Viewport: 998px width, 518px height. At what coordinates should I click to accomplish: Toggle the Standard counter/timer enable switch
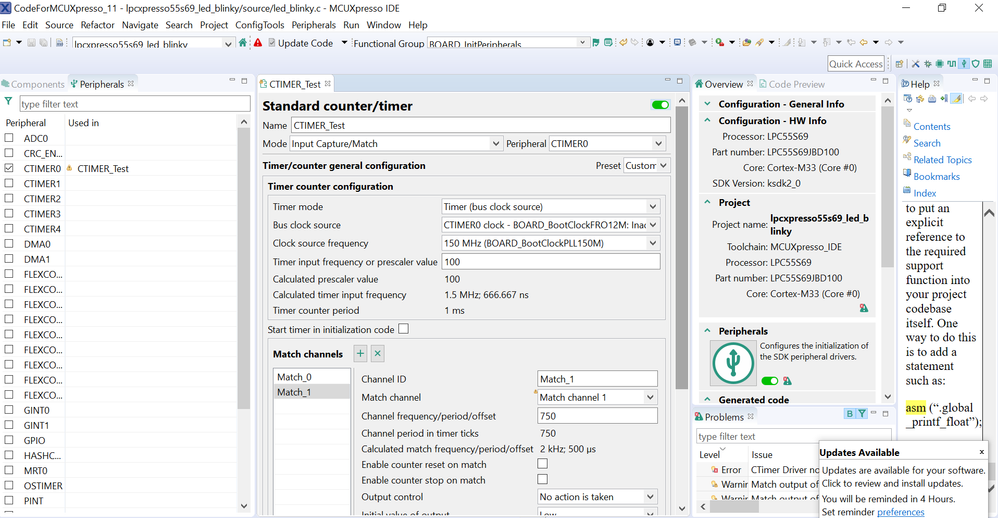661,105
